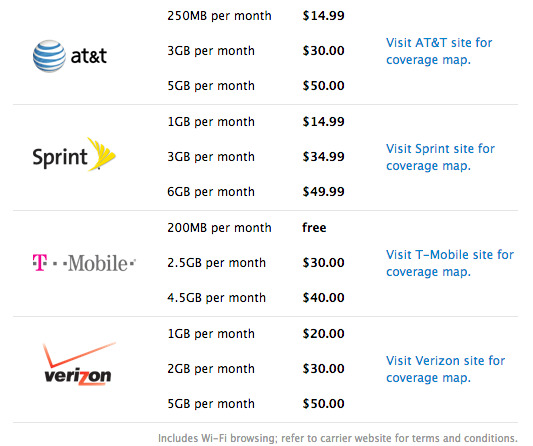This screenshot has width=533, height=446.
Task: Click the AT&T $30.00 price
Action: [323, 51]
